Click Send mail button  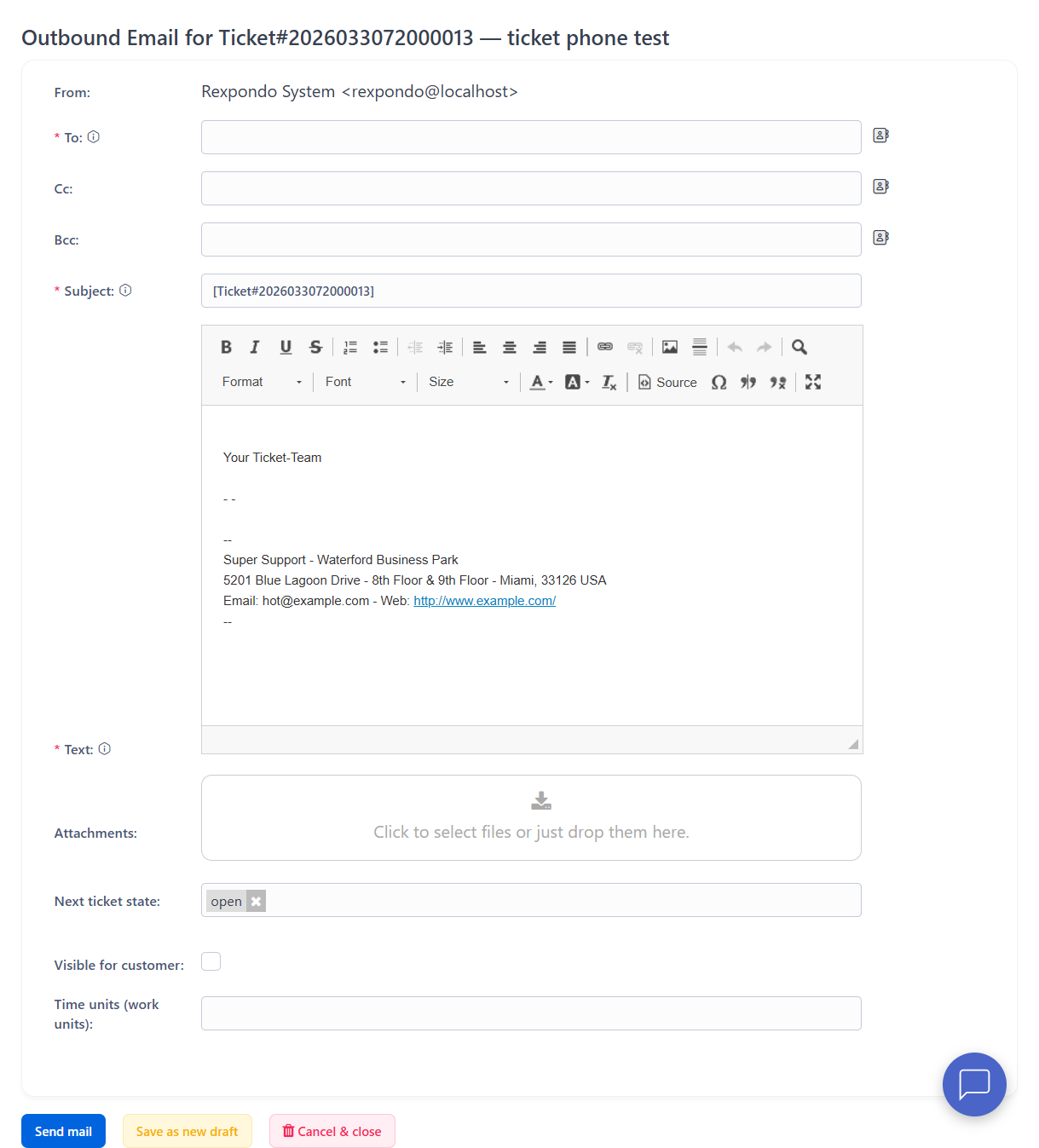pos(63,1131)
